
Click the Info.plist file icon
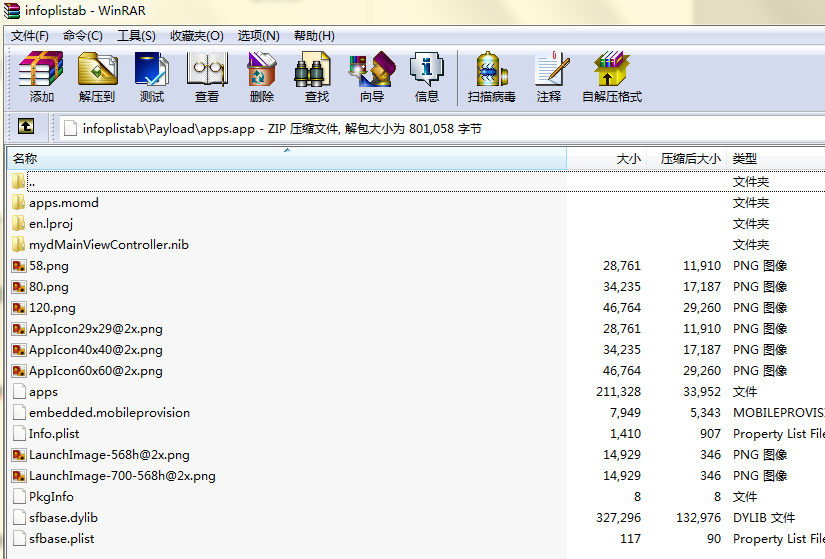(x=19, y=434)
